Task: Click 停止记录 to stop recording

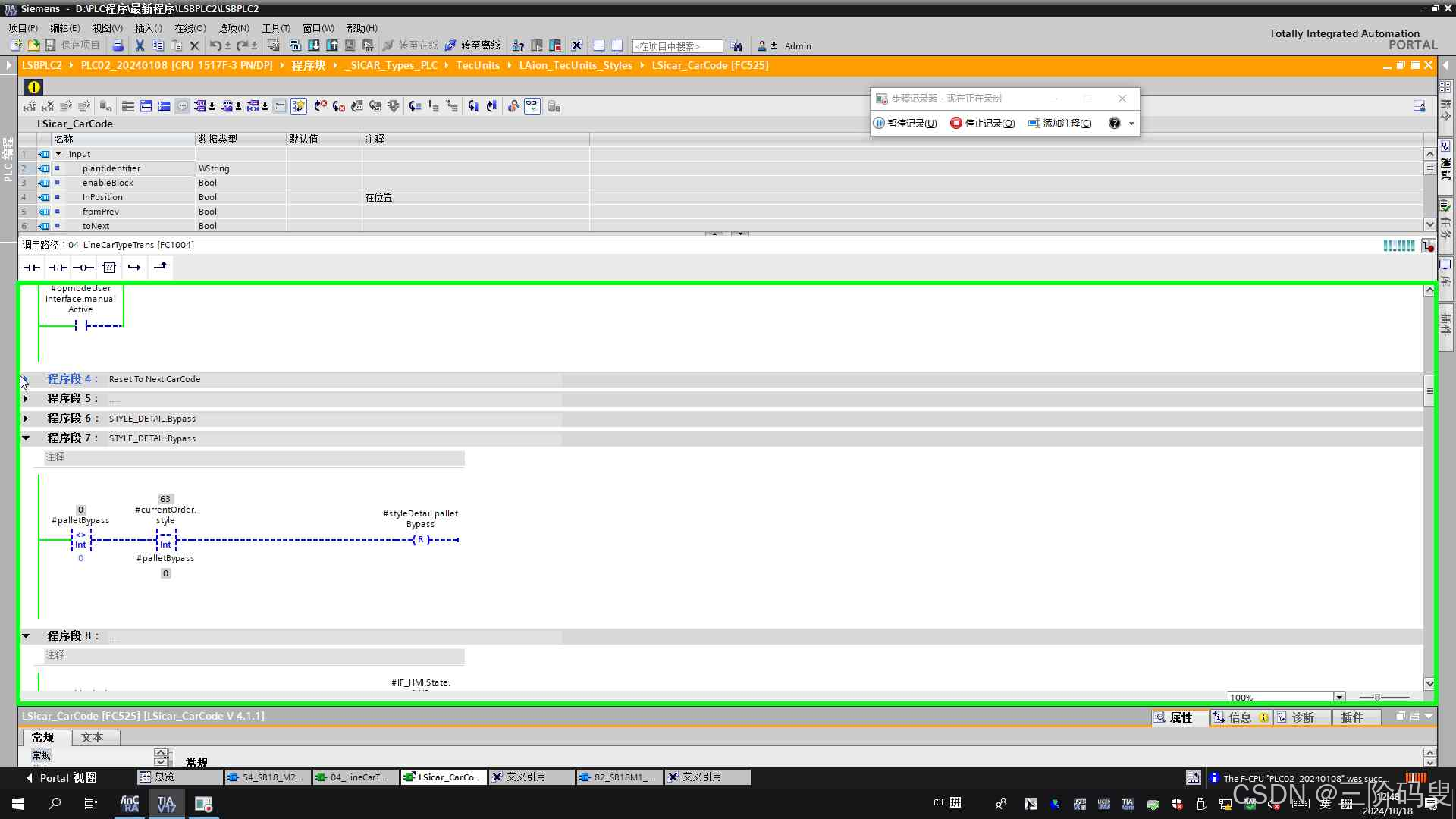Action: pyautogui.click(x=983, y=123)
